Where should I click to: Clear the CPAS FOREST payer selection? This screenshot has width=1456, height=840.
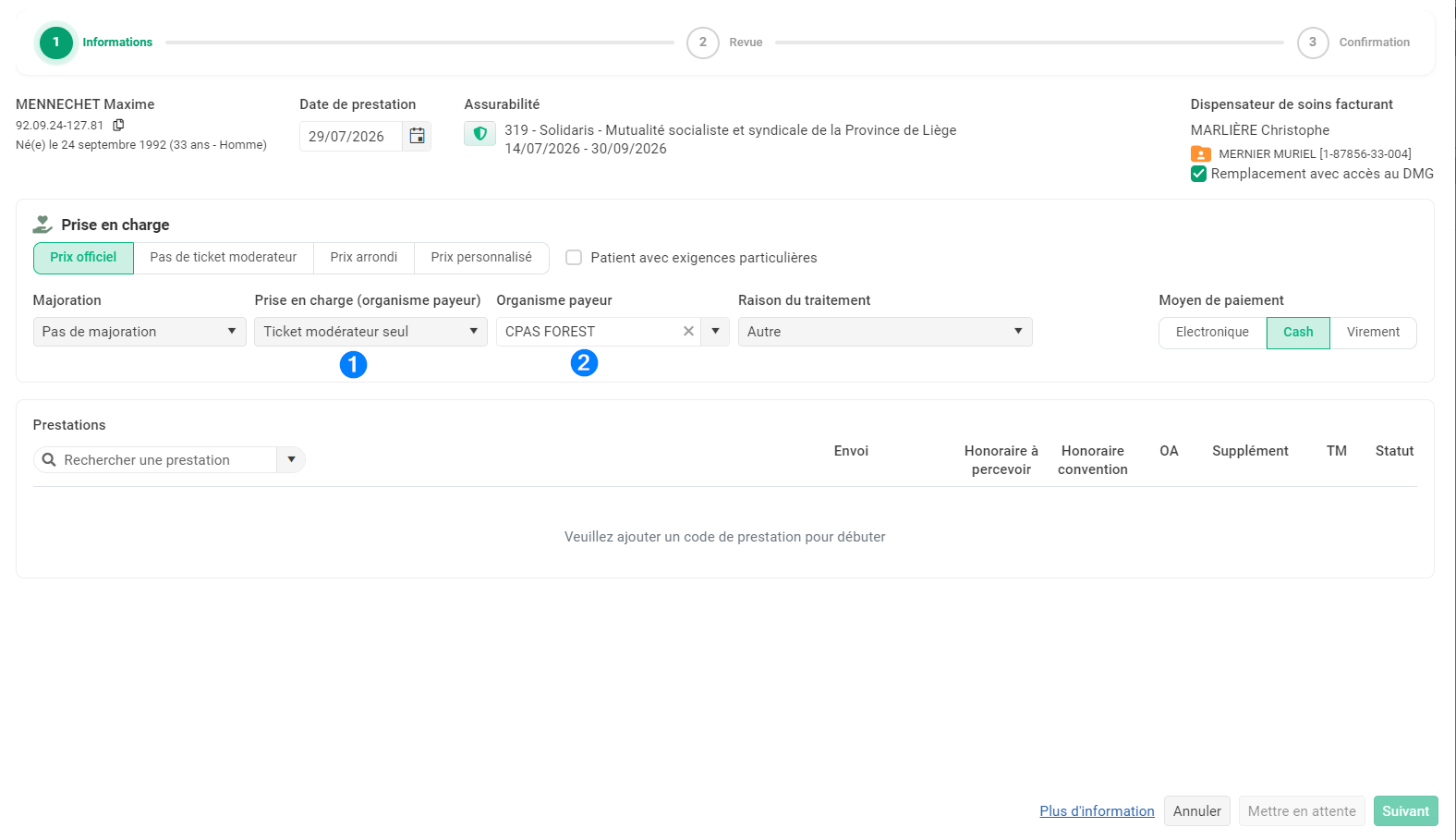pos(688,332)
